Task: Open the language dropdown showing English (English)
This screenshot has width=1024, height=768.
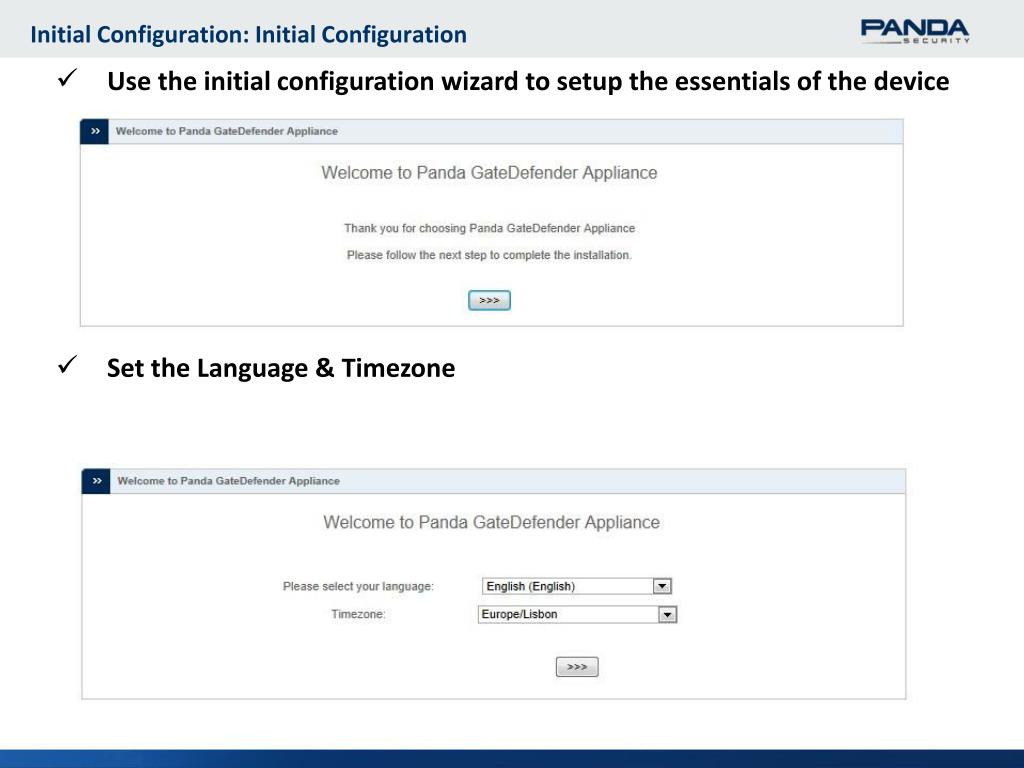Action: (577, 586)
